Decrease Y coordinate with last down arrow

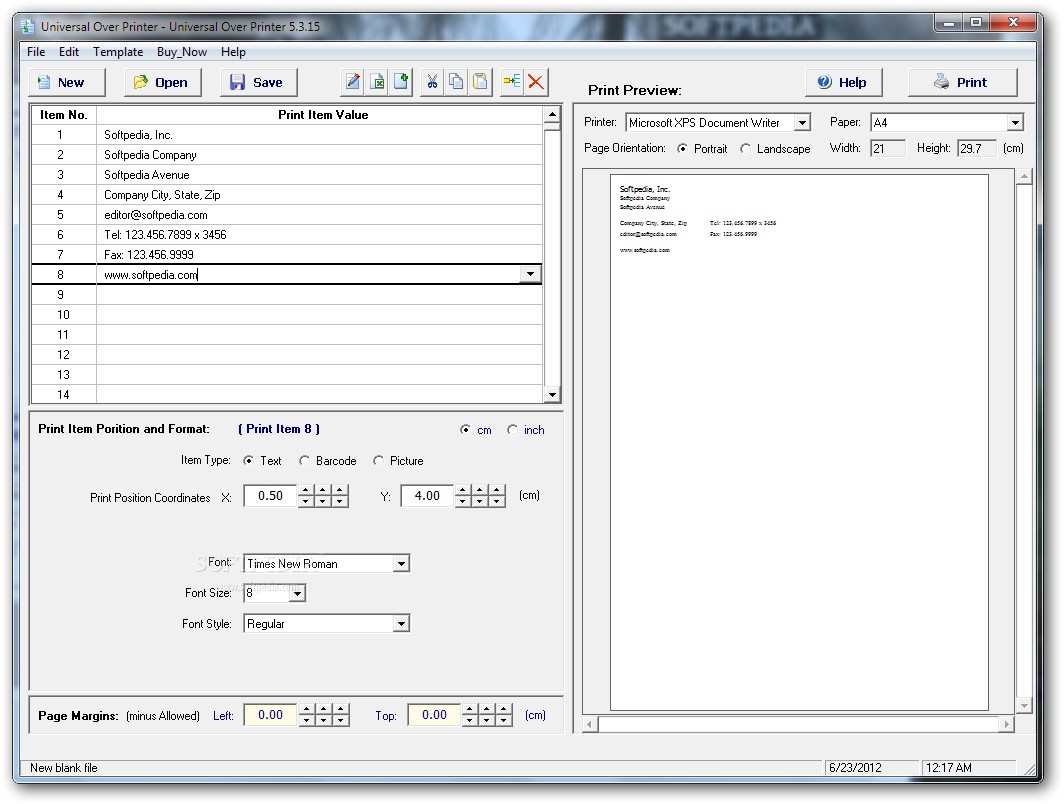(x=497, y=501)
